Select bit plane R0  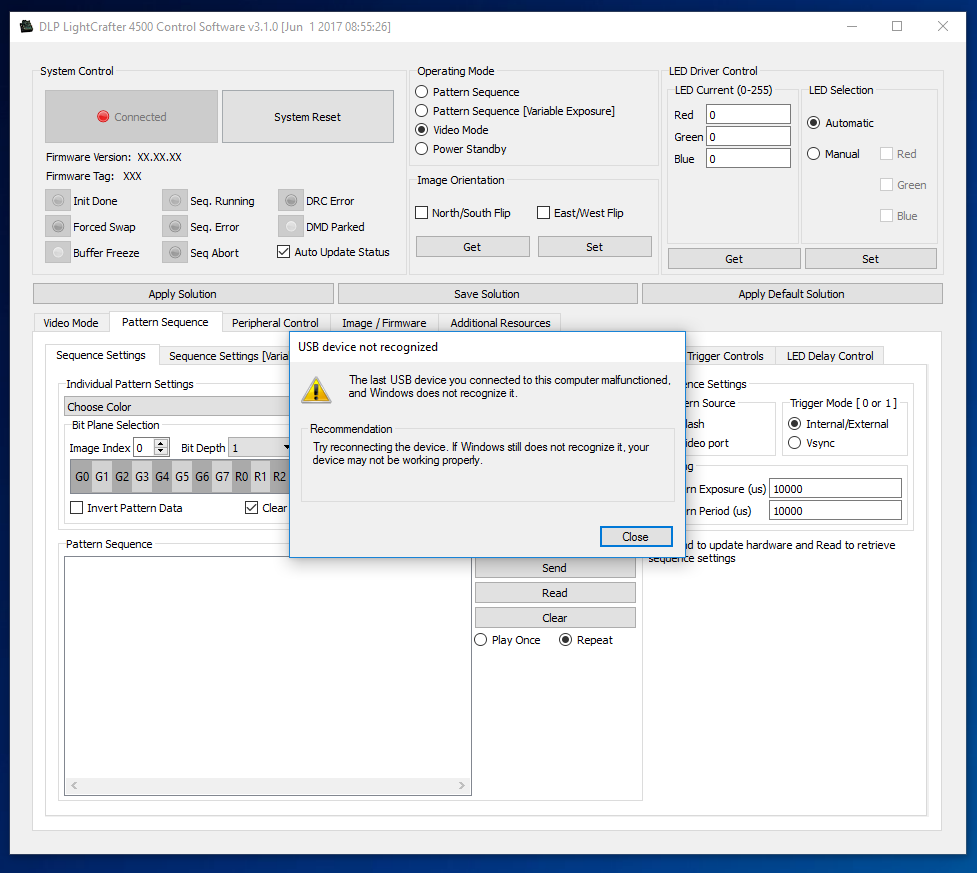pyautogui.click(x=241, y=477)
